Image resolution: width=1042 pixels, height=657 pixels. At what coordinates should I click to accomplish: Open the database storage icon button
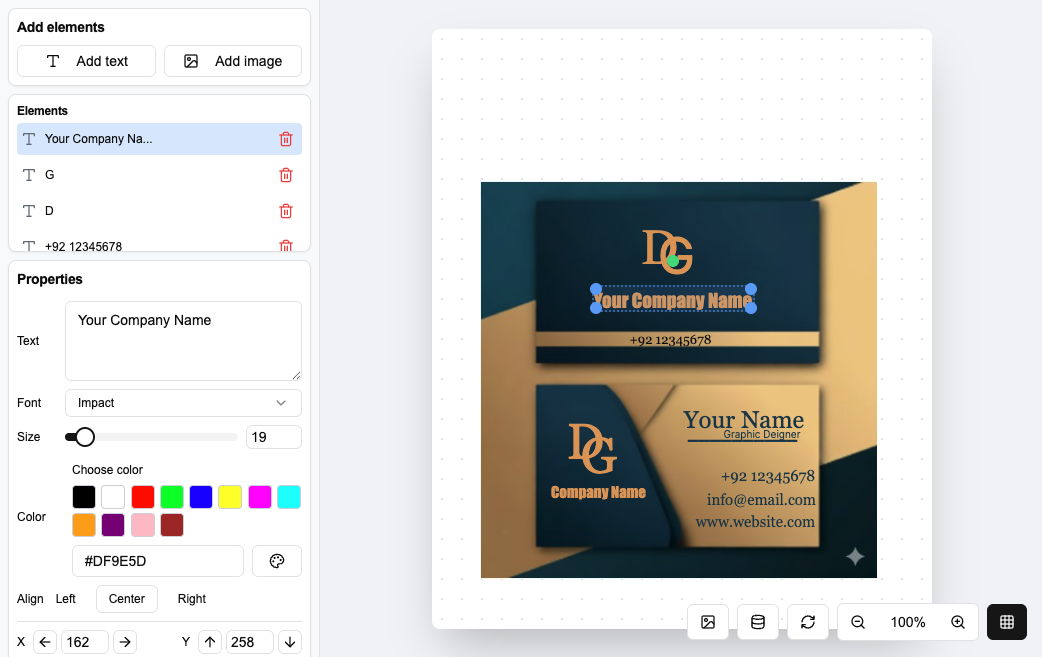[x=758, y=622]
